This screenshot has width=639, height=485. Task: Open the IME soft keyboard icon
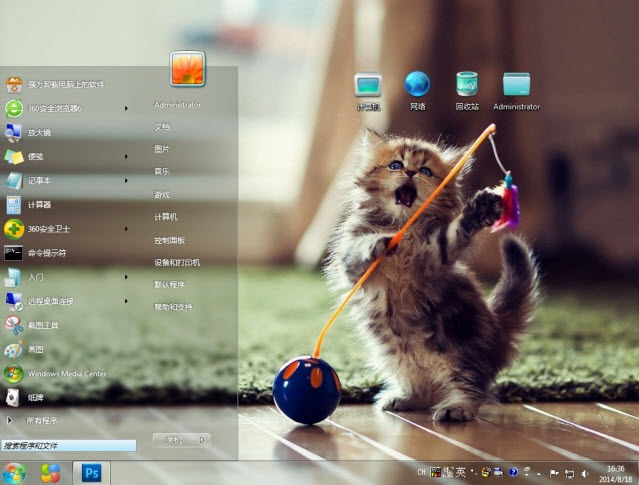click(498, 472)
